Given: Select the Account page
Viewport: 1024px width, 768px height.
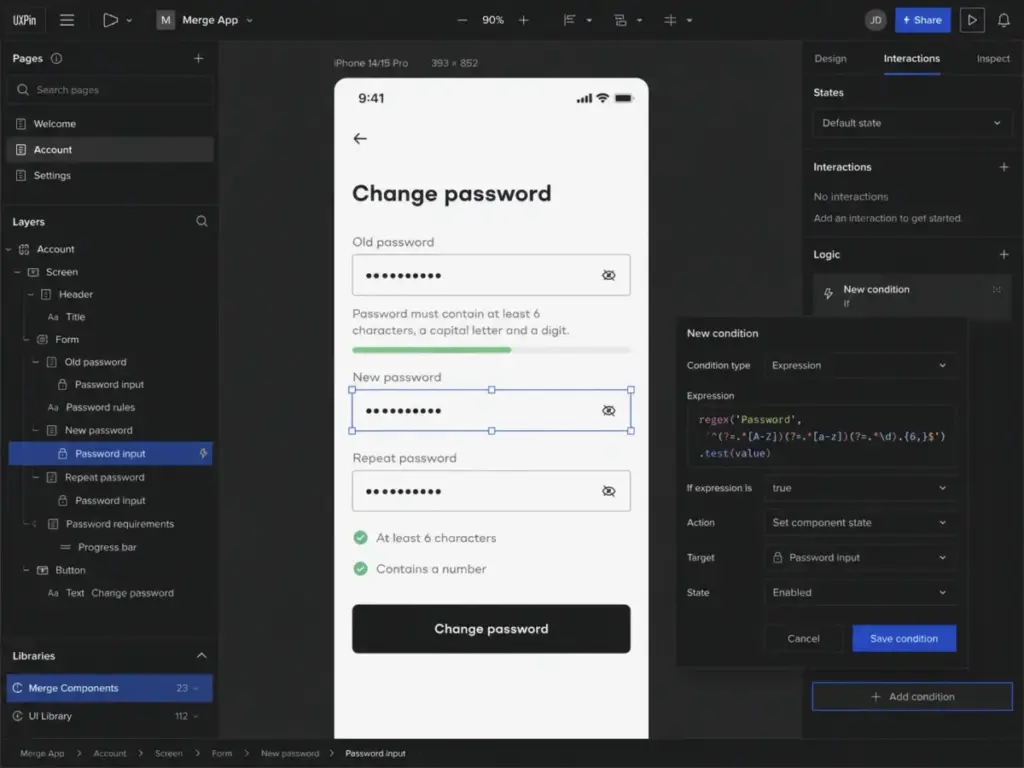Looking at the screenshot, I should pos(110,150).
